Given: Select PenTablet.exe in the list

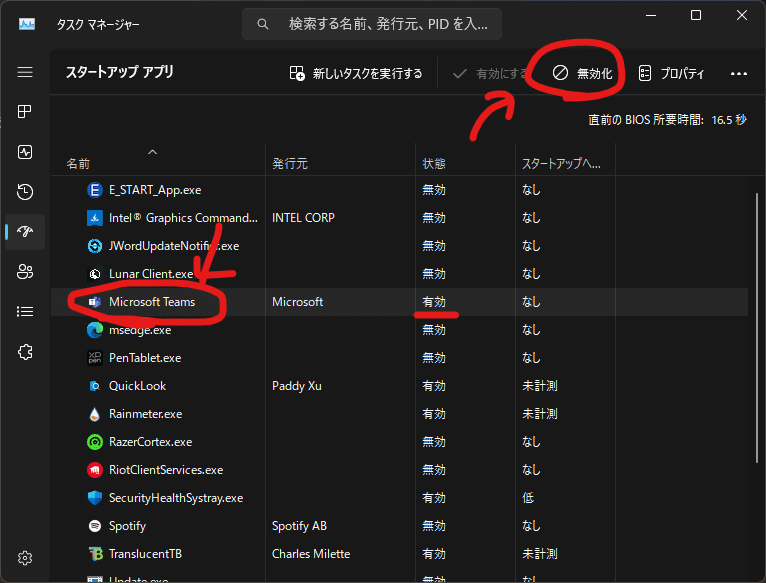Looking at the screenshot, I should 145,358.
